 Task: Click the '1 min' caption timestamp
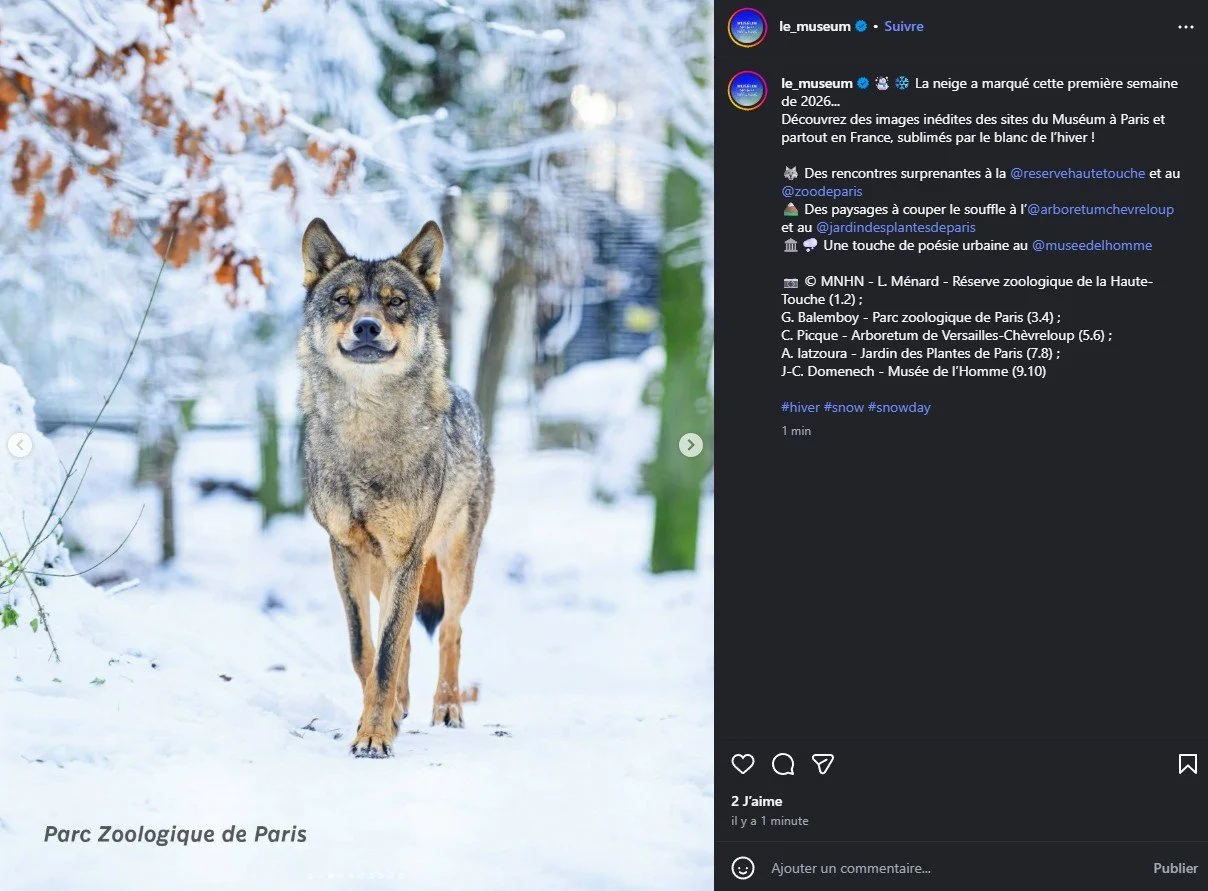[x=797, y=431]
